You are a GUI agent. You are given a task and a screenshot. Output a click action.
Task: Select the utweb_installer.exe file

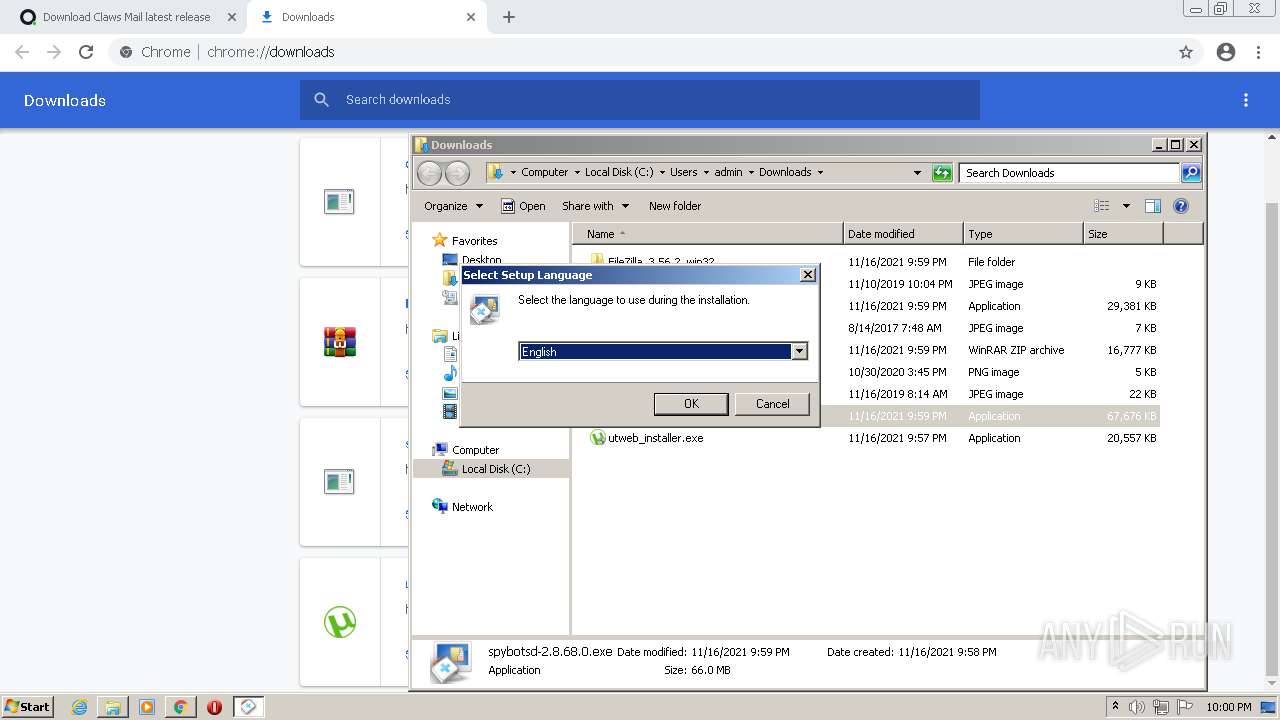(x=655, y=438)
